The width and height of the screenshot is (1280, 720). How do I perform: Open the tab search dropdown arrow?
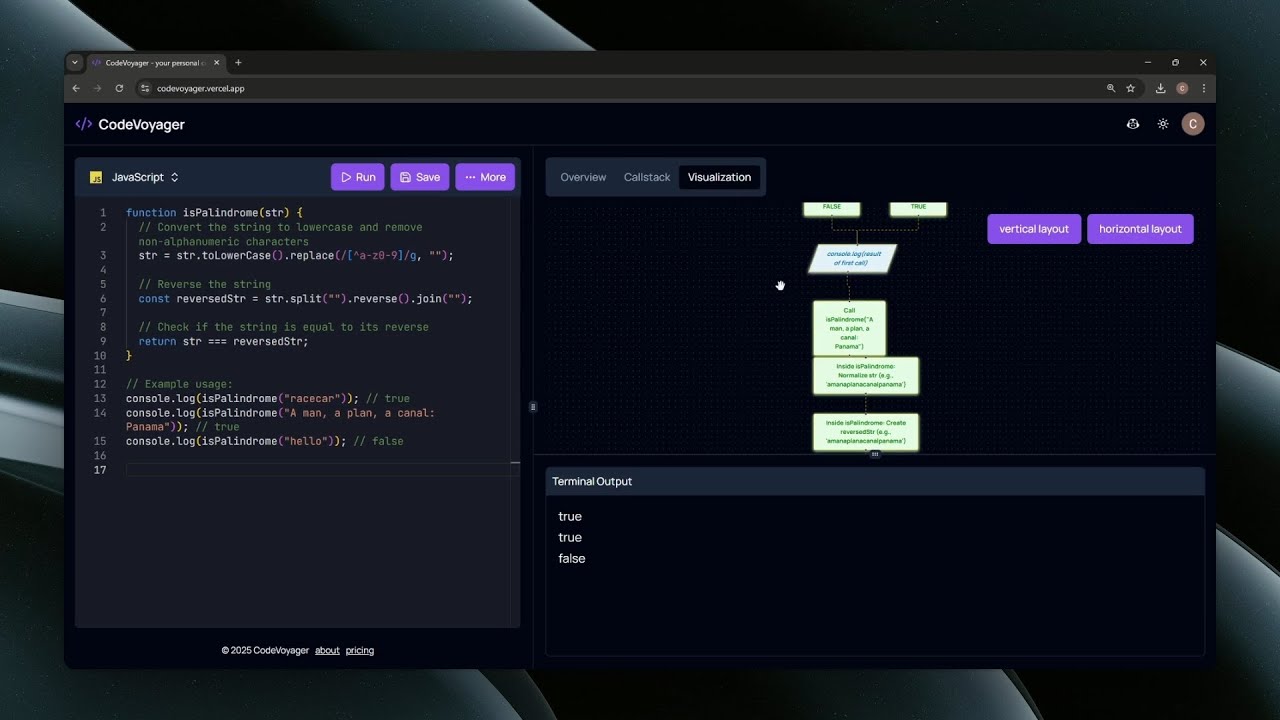(x=75, y=62)
